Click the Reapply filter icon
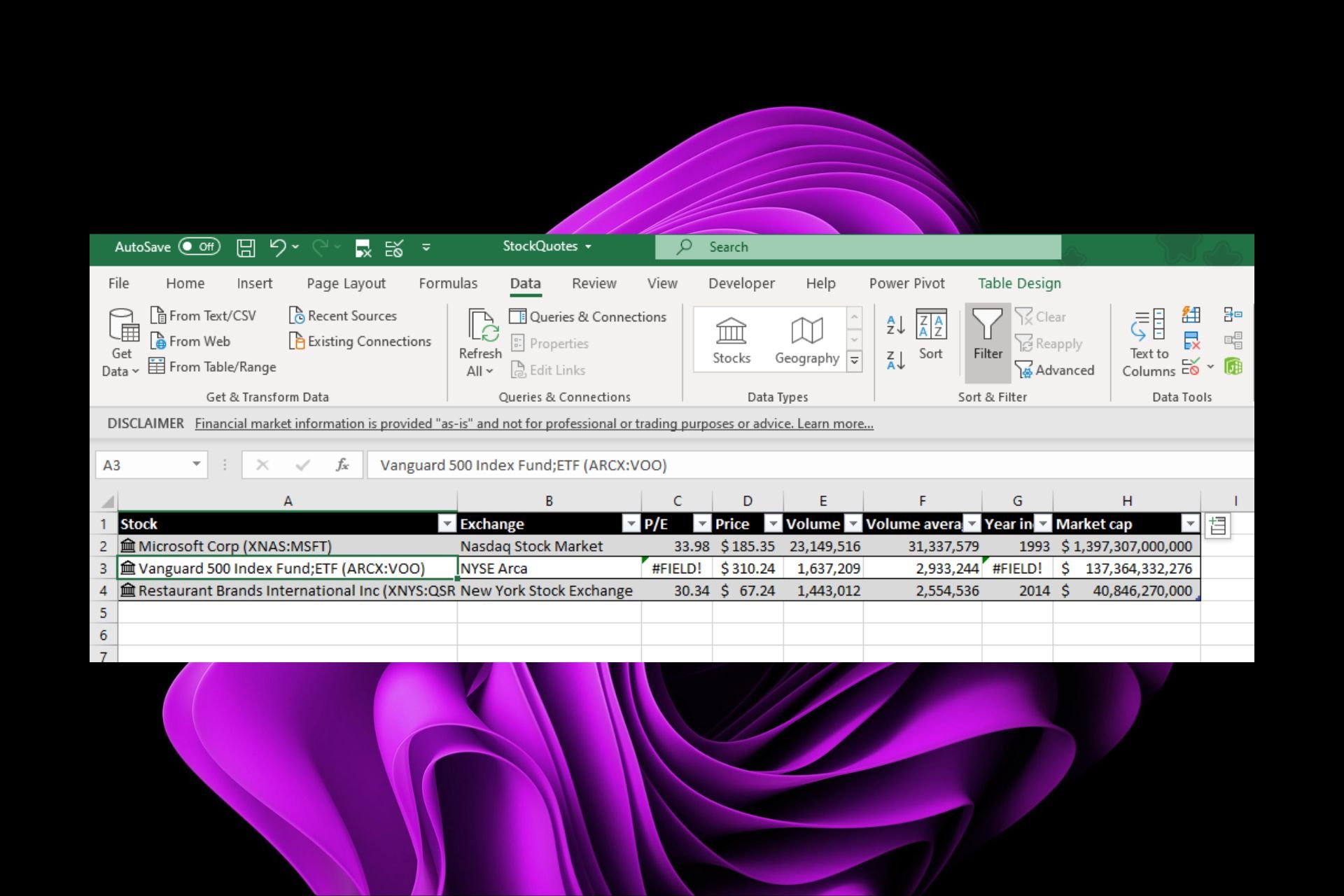 tap(1024, 343)
